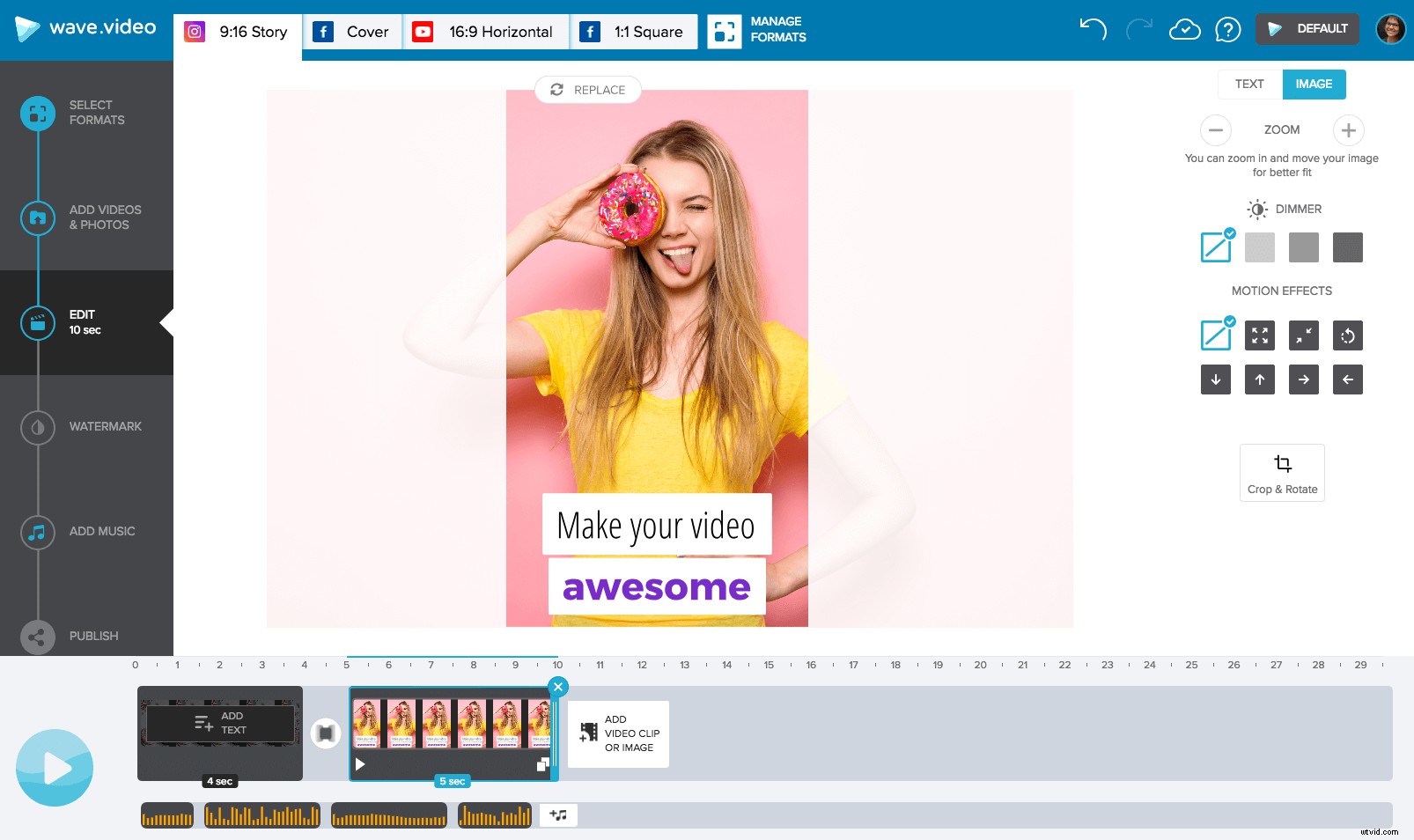Click the add-music note icon on the timeline
The height and width of the screenshot is (840, 1414).
558,815
